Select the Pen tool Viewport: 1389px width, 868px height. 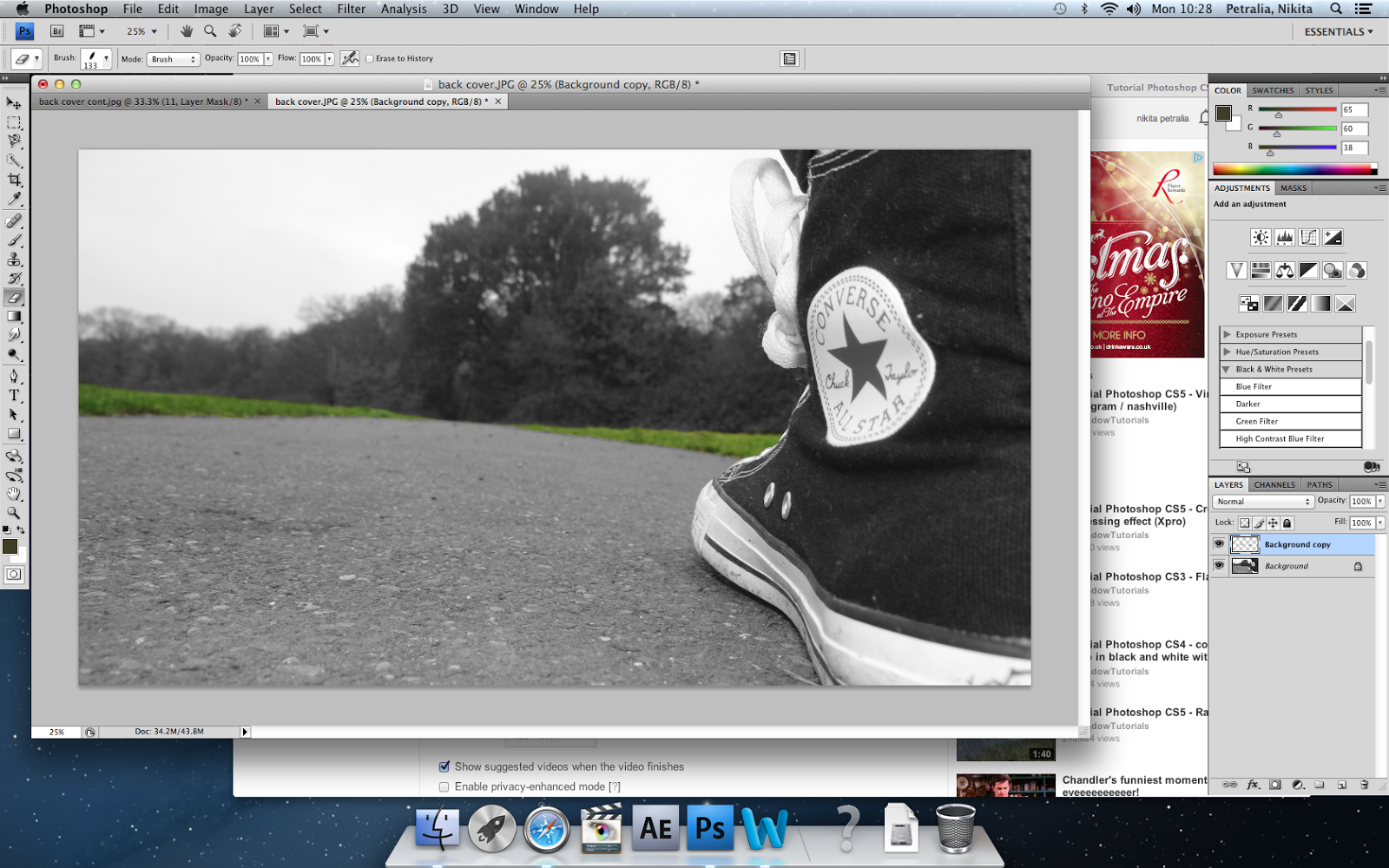click(14, 376)
